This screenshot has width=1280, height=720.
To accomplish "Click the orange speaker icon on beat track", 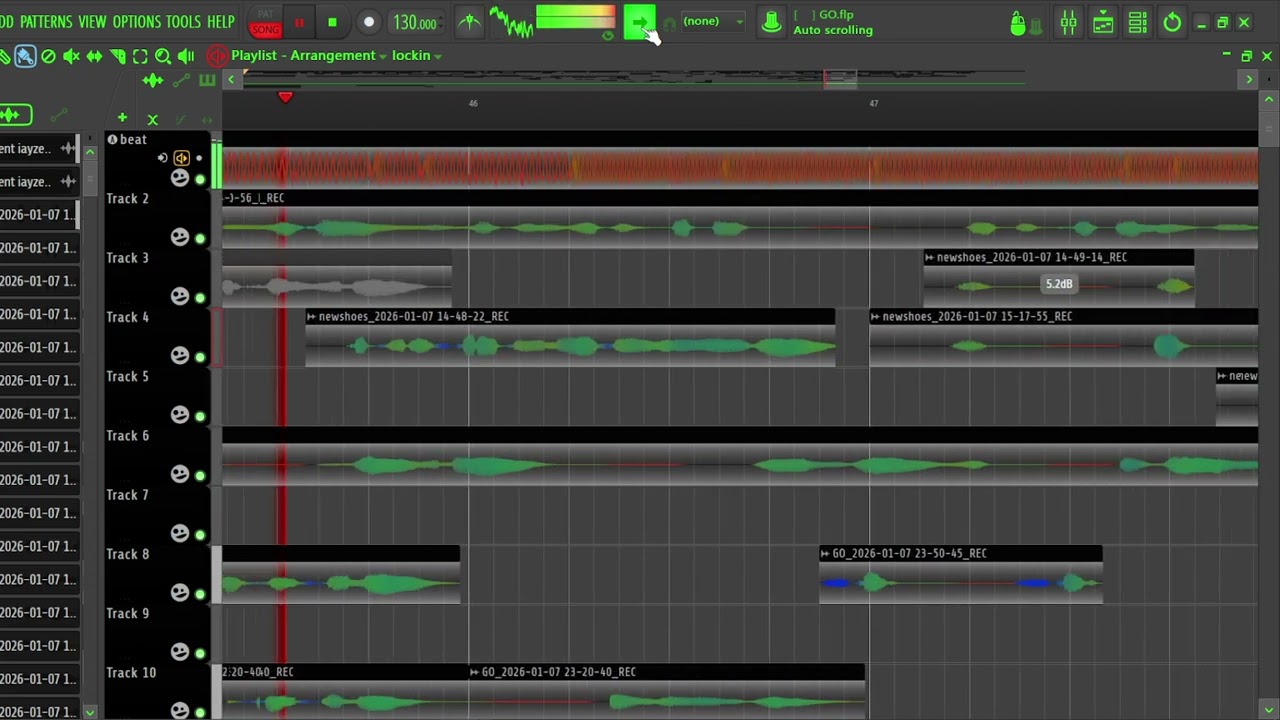I will [x=181, y=158].
